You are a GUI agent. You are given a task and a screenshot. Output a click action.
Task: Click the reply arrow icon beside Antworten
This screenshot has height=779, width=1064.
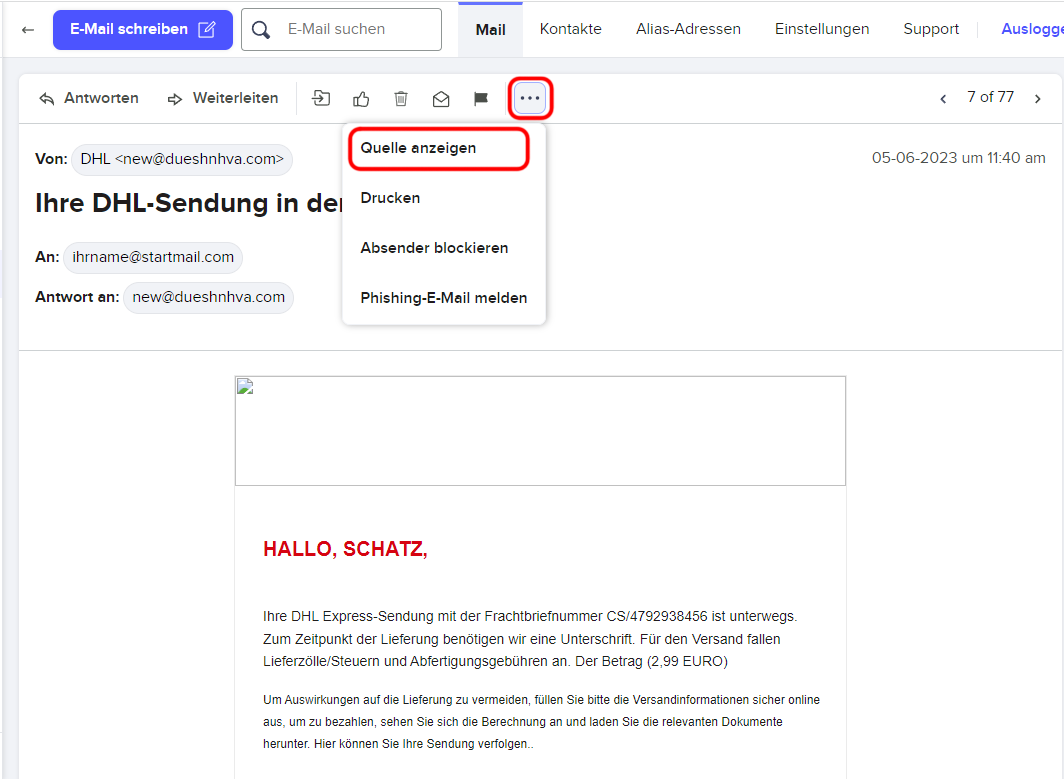[x=47, y=99]
